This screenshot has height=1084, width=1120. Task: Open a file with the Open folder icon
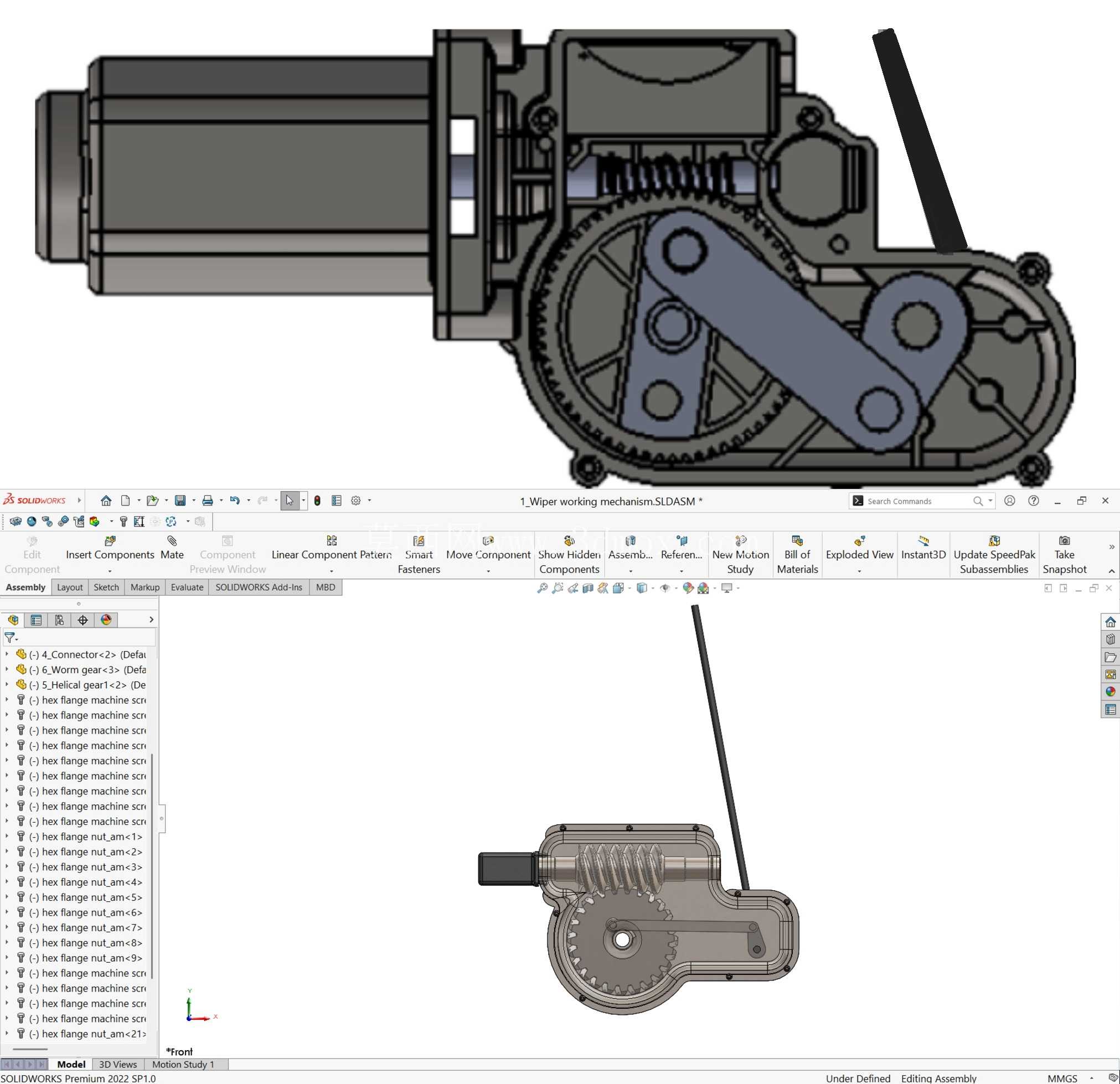(x=152, y=500)
